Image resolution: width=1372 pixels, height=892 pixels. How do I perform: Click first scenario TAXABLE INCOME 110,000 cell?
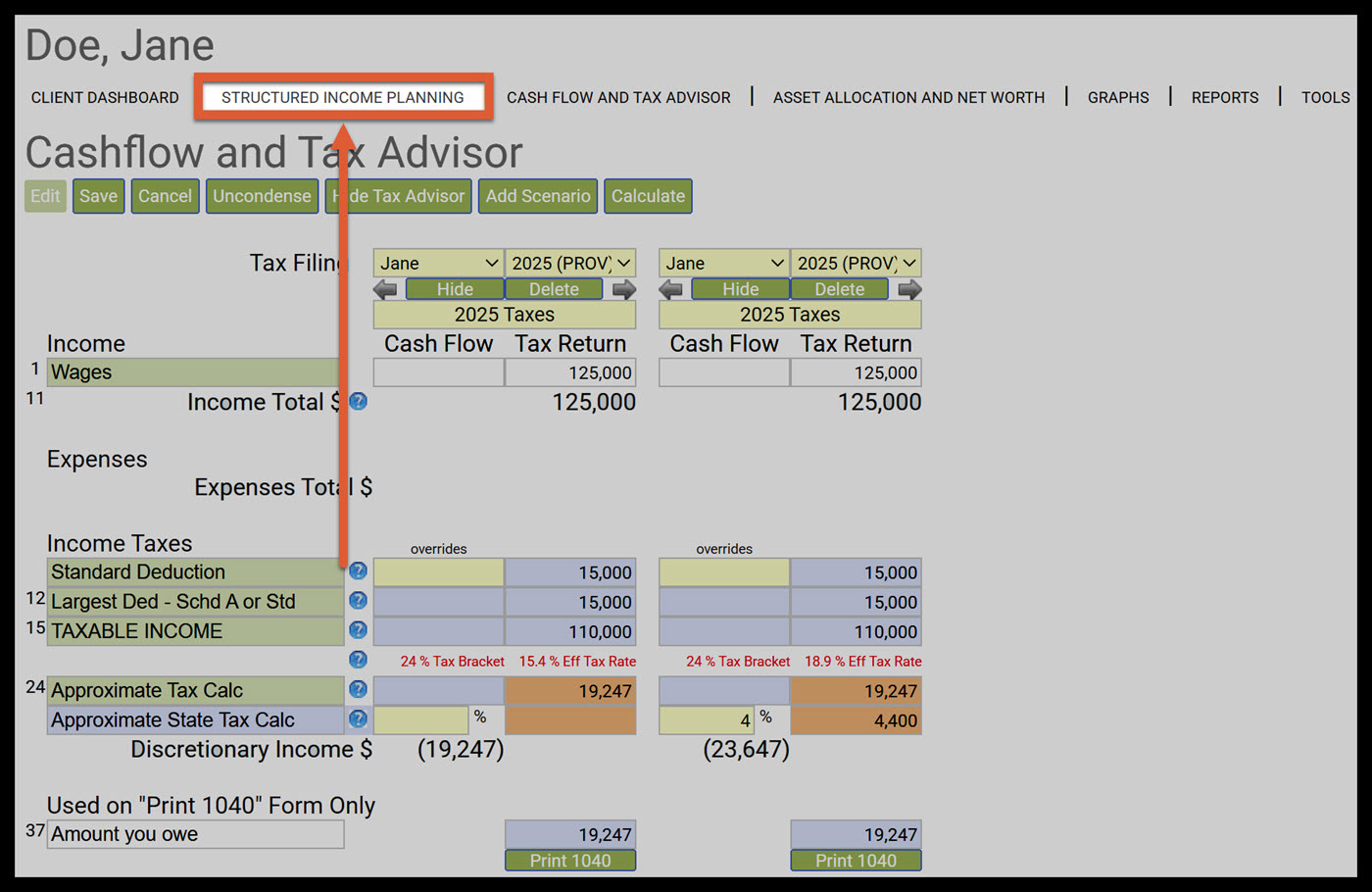[x=570, y=631]
